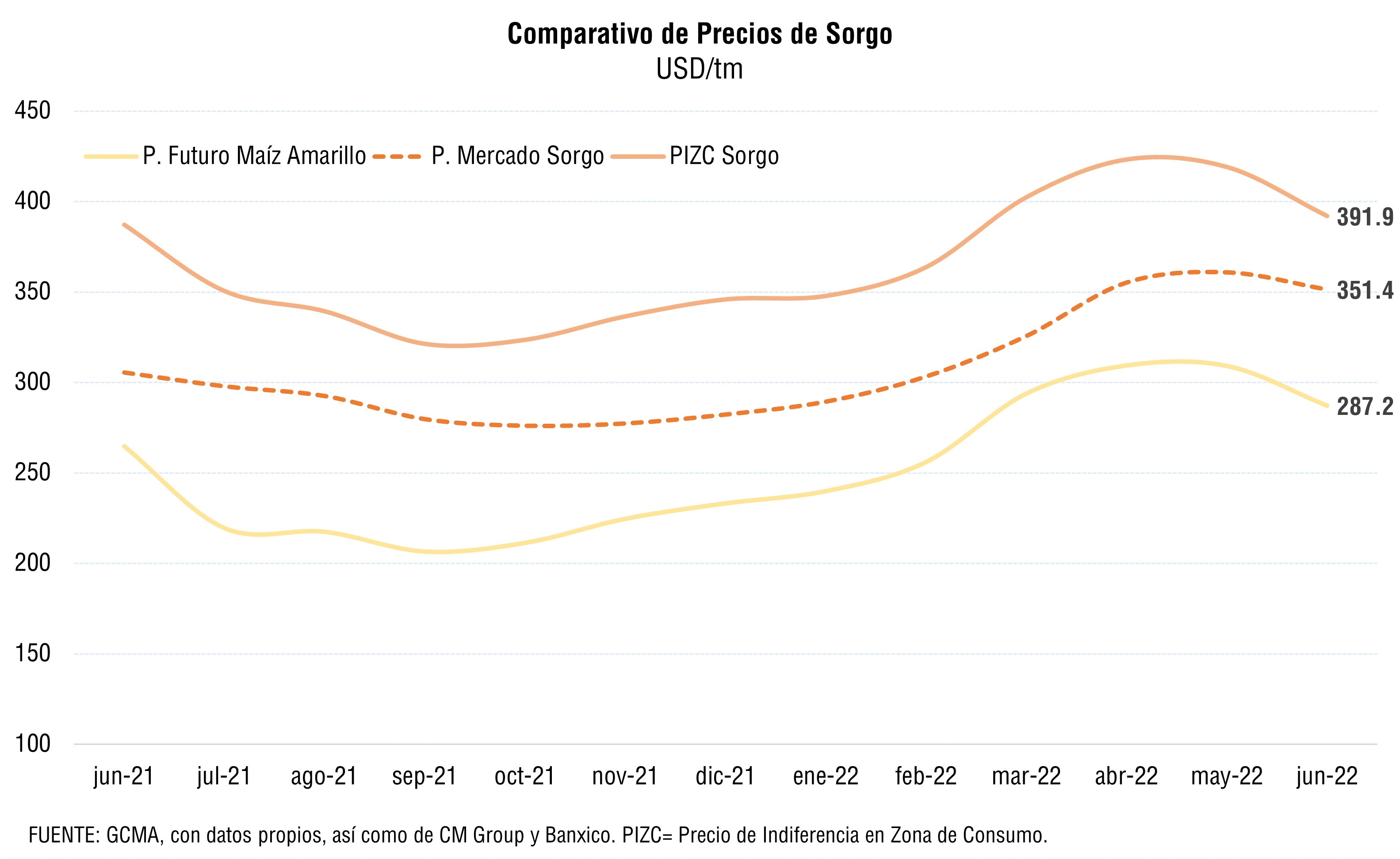Click the 250 y-axis value
Image resolution: width=1400 pixels, height=859 pixels.
click(x=33, y=473)
